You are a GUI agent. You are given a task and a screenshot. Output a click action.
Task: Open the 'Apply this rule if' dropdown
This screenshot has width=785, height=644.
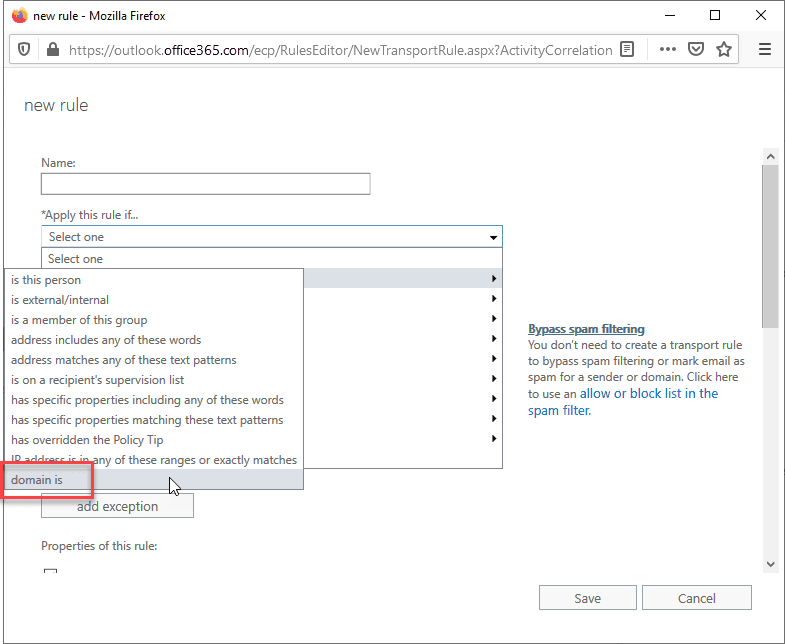pyautogui.click(x=271, y=237)
